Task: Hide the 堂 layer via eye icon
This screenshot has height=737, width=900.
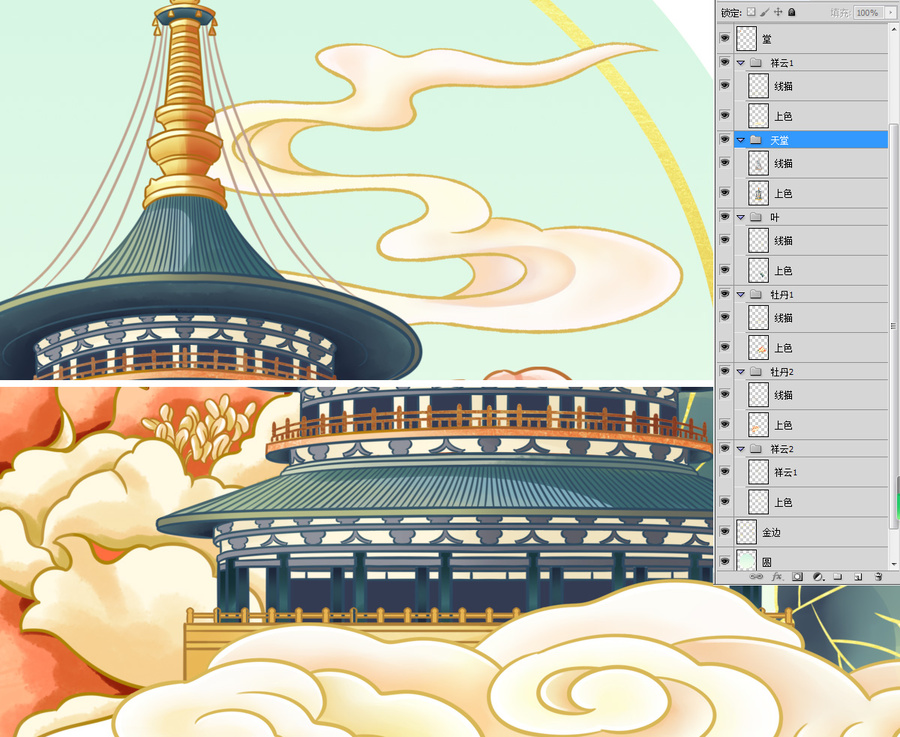Action: (725, 38)
